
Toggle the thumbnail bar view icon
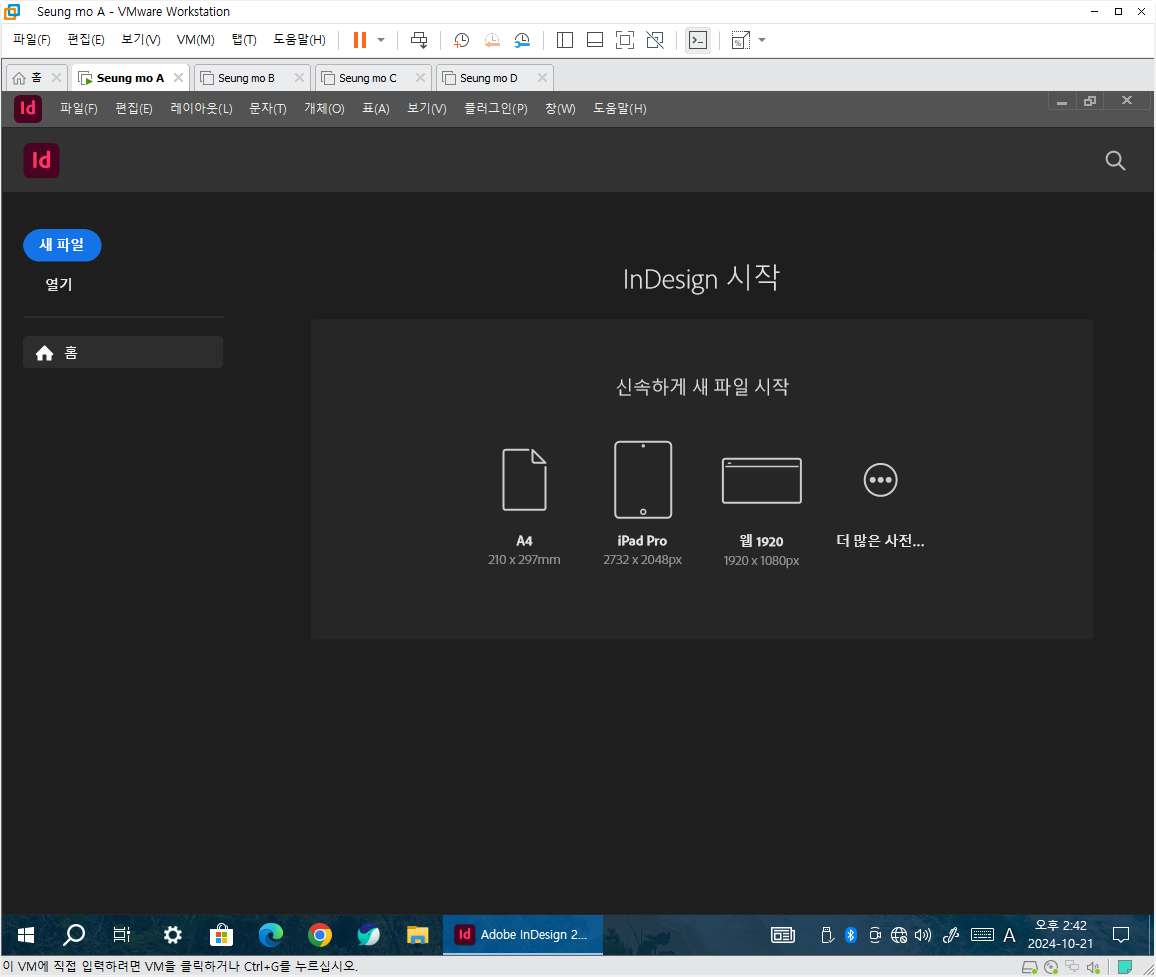click(x=595, y=40)
